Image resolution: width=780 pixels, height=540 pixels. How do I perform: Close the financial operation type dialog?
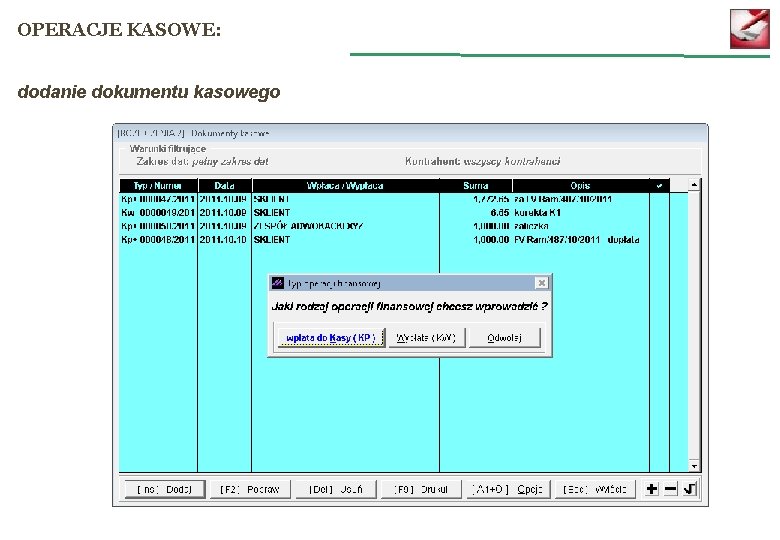tap(541, 283)
